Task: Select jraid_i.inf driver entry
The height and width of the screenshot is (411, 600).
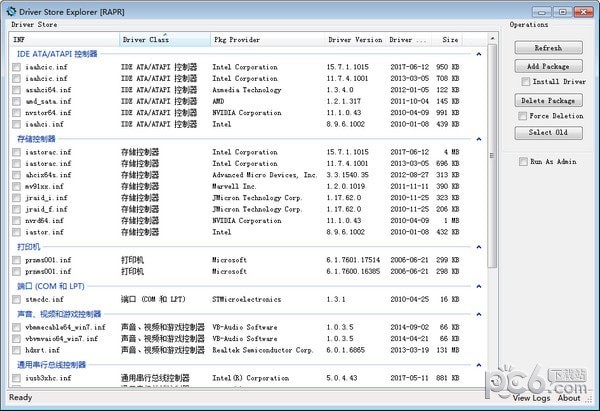Action: pyautogui.click(x=46, y=198)
